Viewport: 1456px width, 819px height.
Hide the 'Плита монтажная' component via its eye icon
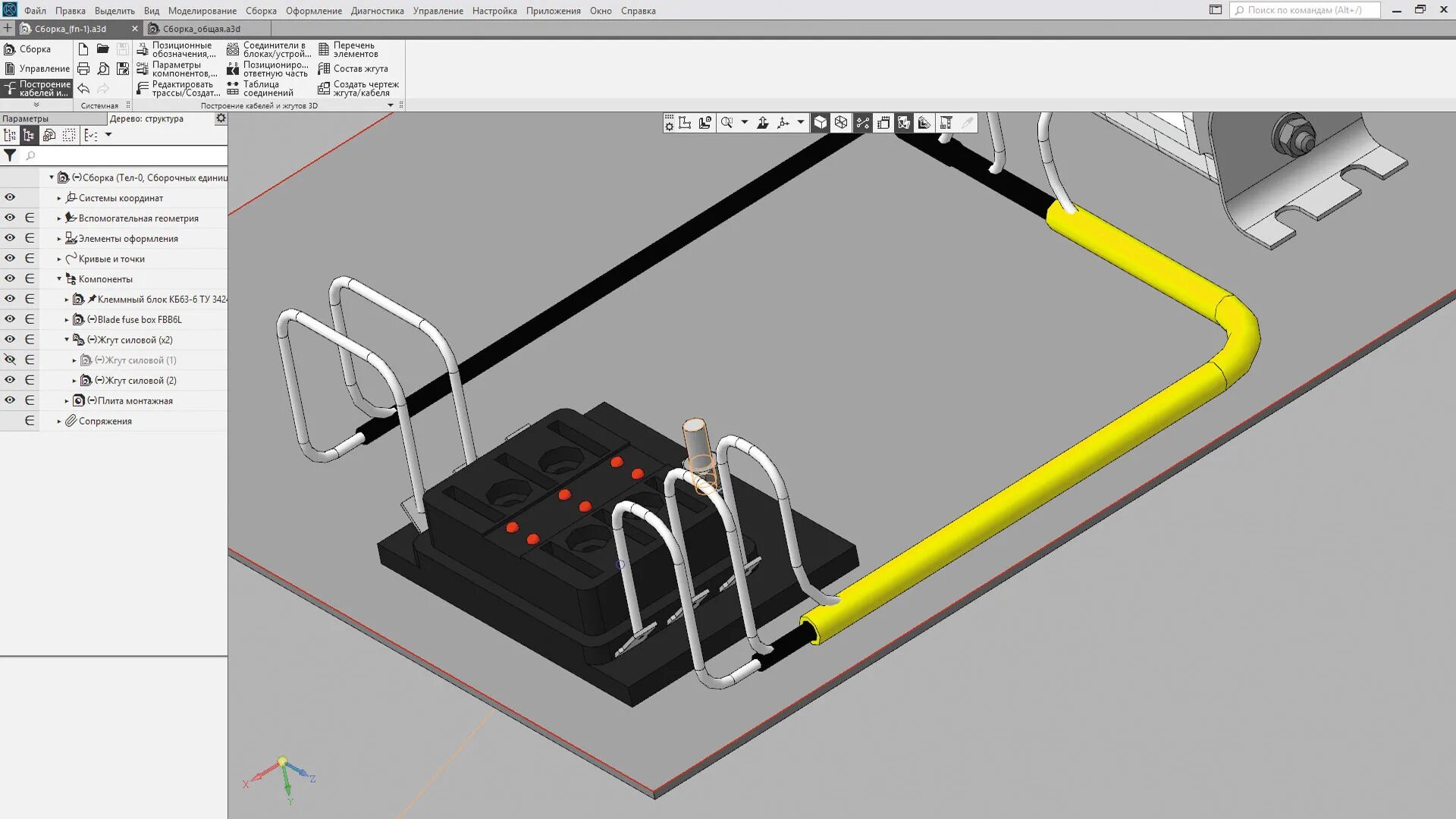[x=10, y=400]
